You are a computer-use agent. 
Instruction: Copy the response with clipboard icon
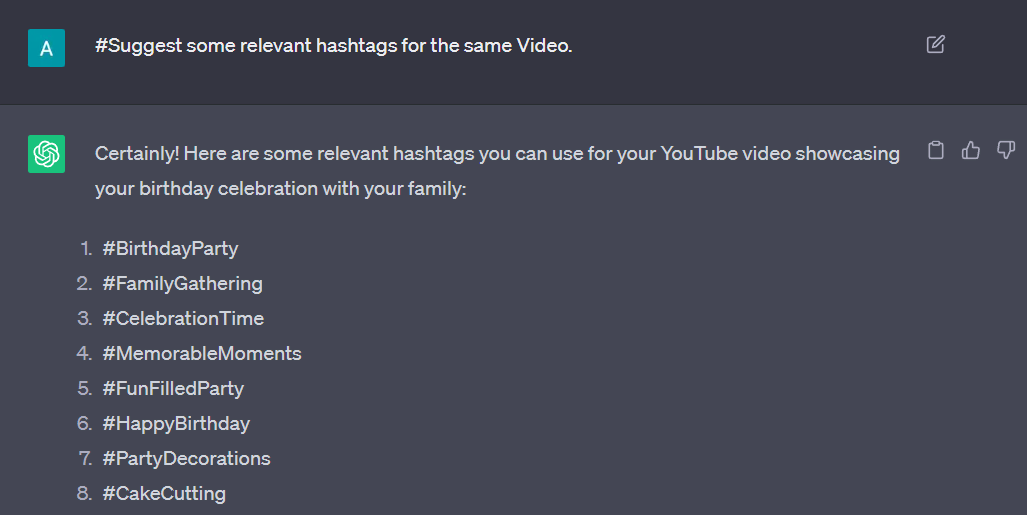point(936,151)
